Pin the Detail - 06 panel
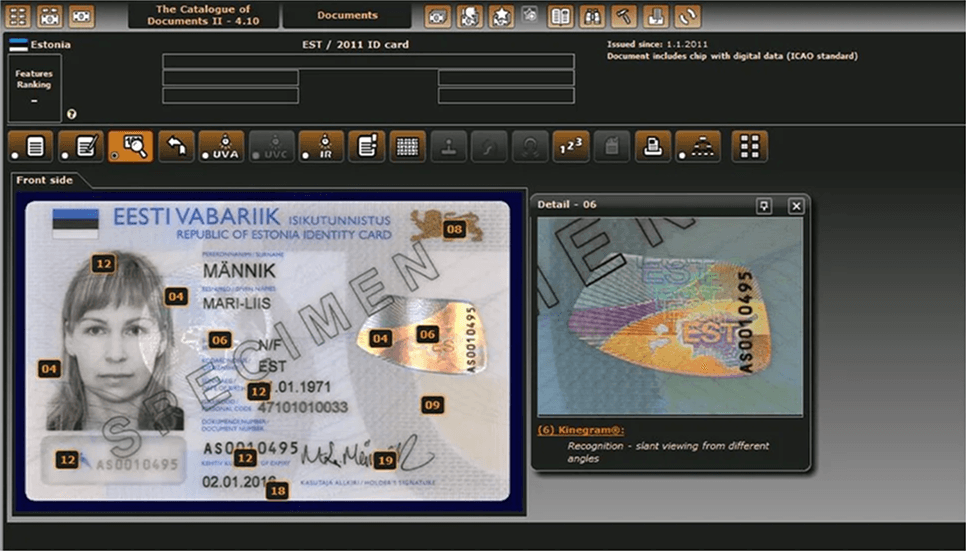966x551 pixels. tap(764, 206)
